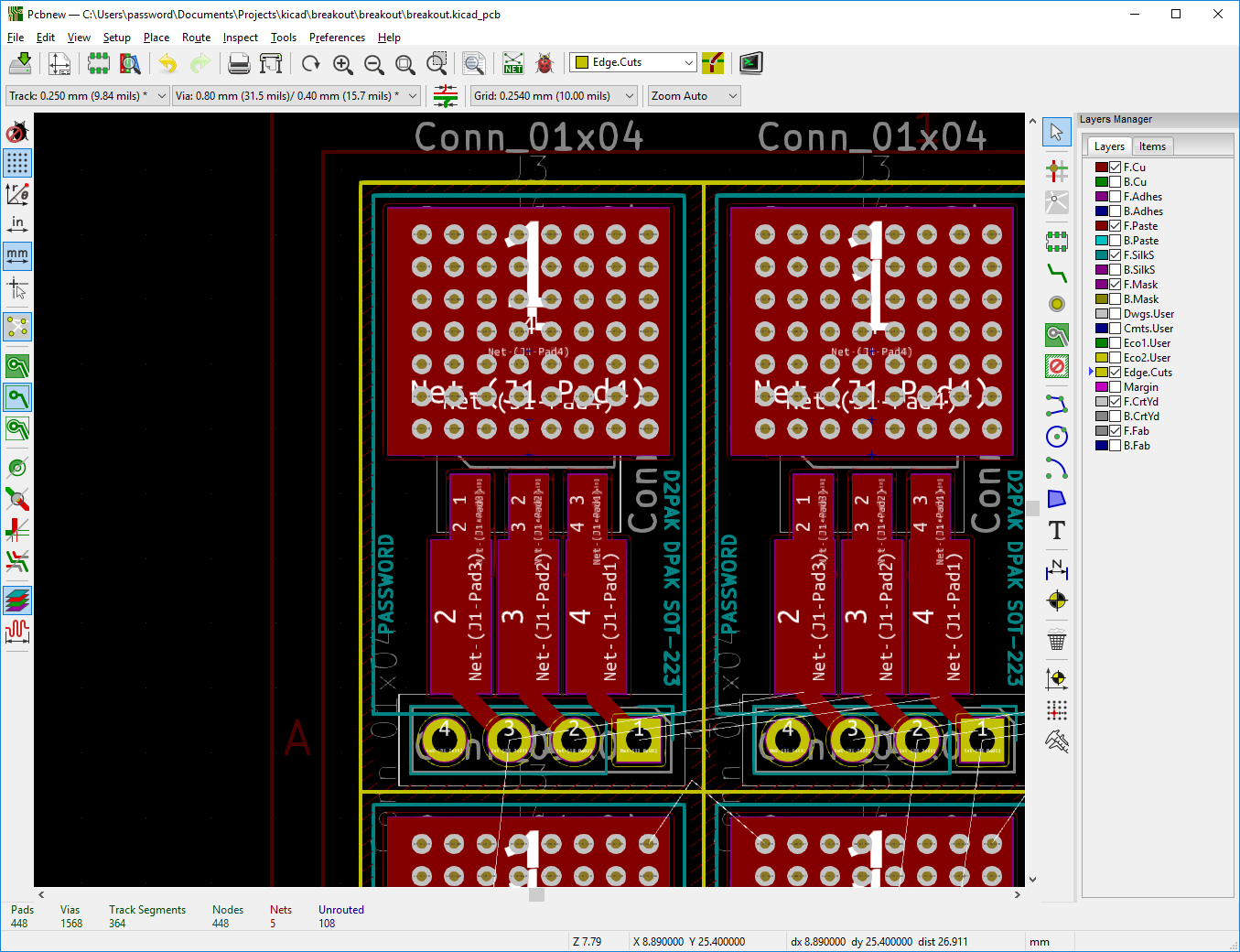
Task: Switch to the Layers tab
Action: click(x=1109, y=146)
